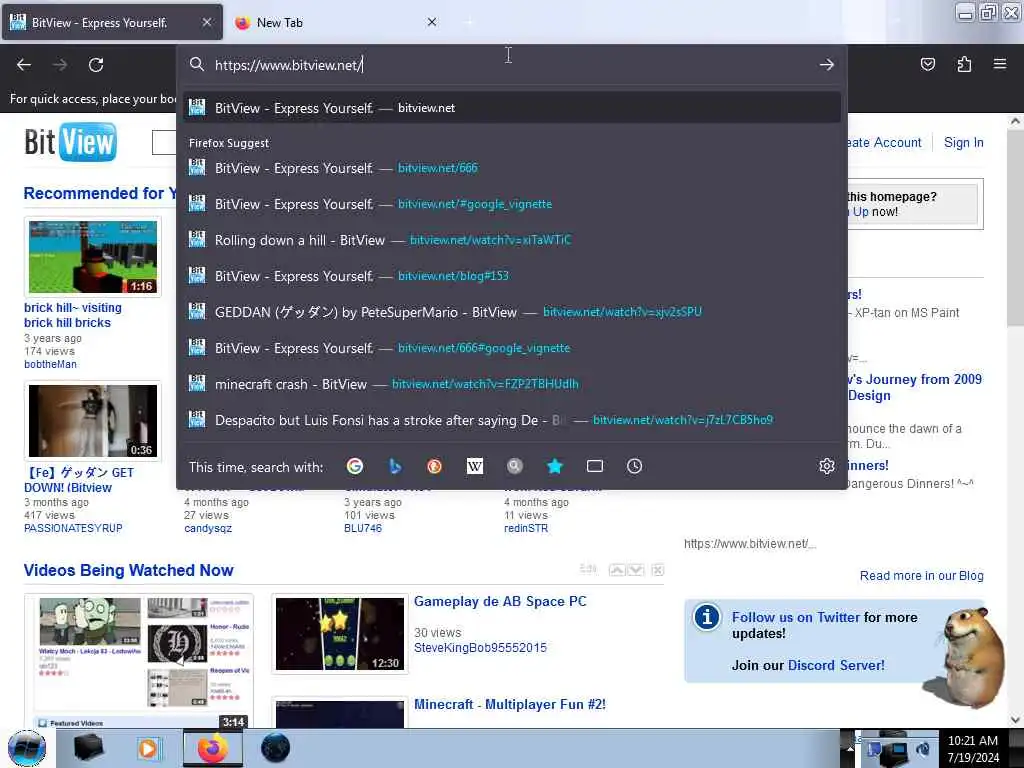Open BLU746 channel link
The width and height of the screenshot is (1024, 768).
(x=363, y=528)
